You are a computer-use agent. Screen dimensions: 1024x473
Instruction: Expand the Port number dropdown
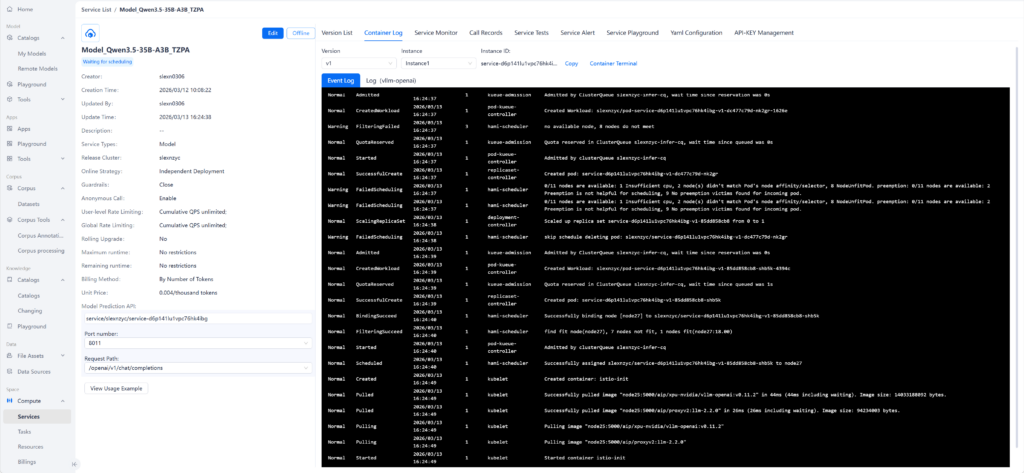(197, 342)
